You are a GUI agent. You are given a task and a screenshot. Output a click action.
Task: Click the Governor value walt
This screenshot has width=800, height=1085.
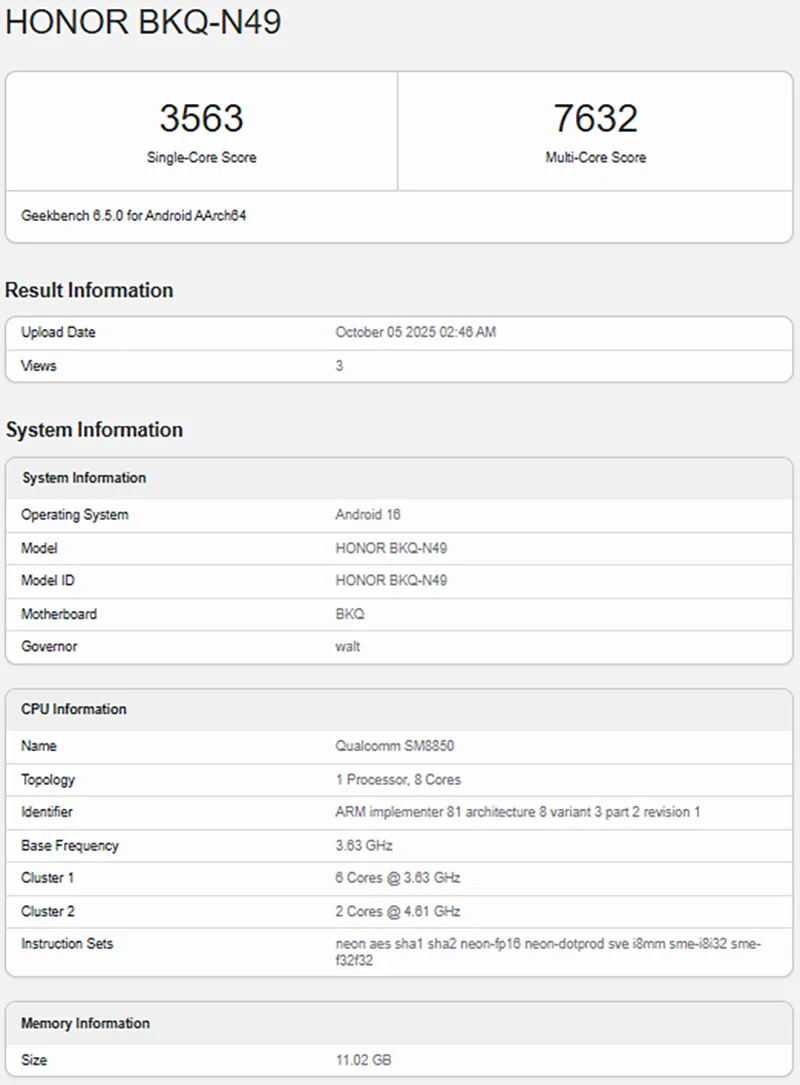pos(347,647)
